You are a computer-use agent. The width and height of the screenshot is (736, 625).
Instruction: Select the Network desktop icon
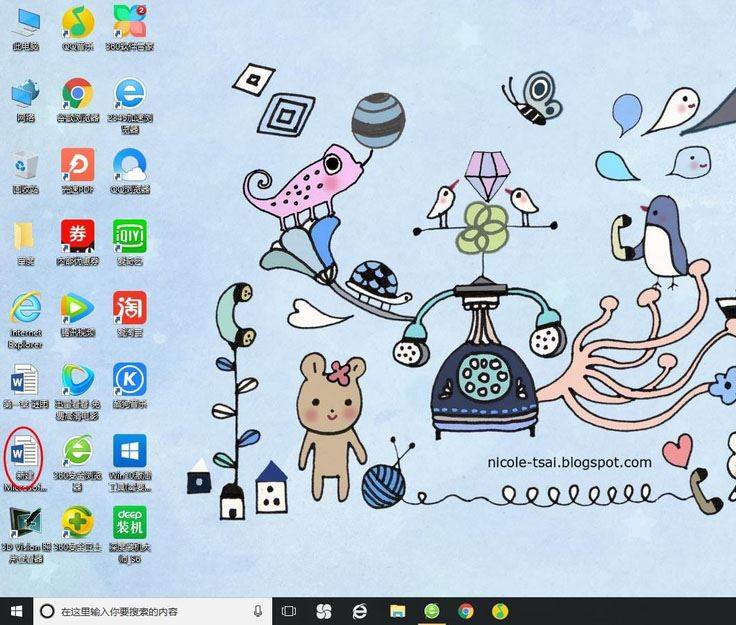(x=26, y=101)
